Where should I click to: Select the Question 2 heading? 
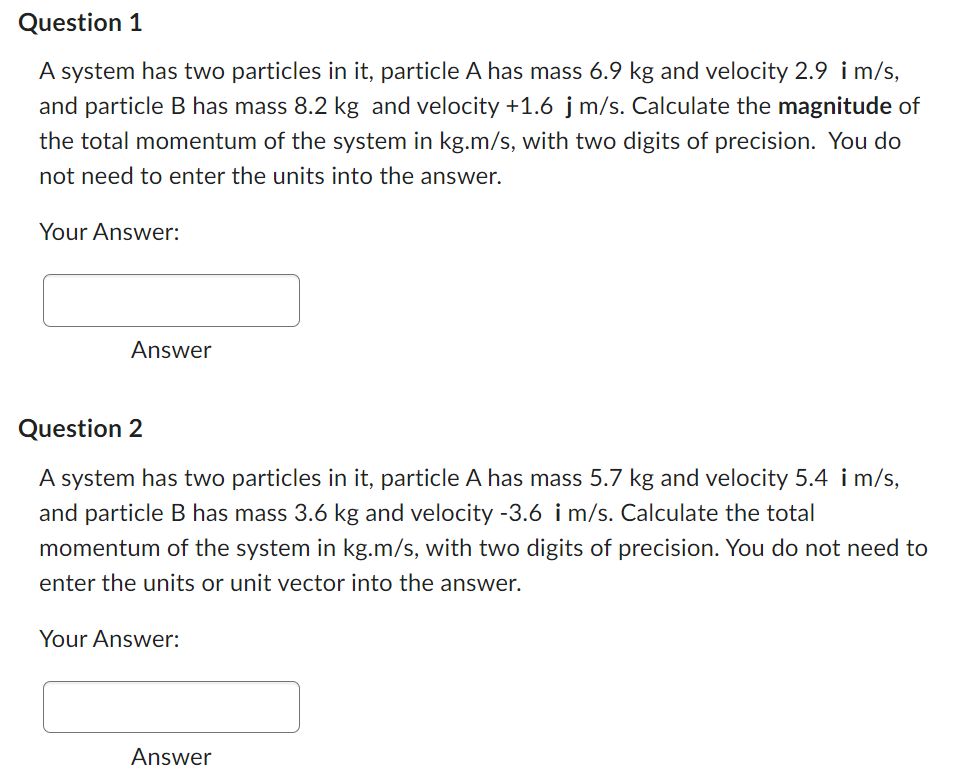click(80, 428)
